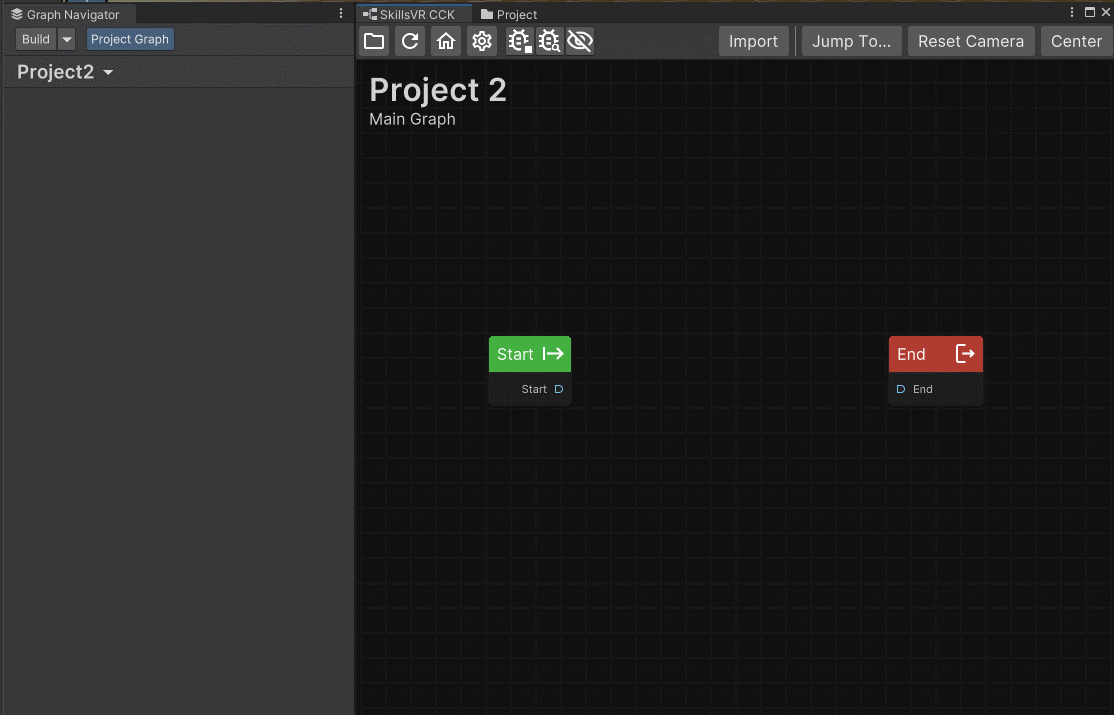
Task: Click the refresh icon in toolbar
Action: click(x=410, y=41)
